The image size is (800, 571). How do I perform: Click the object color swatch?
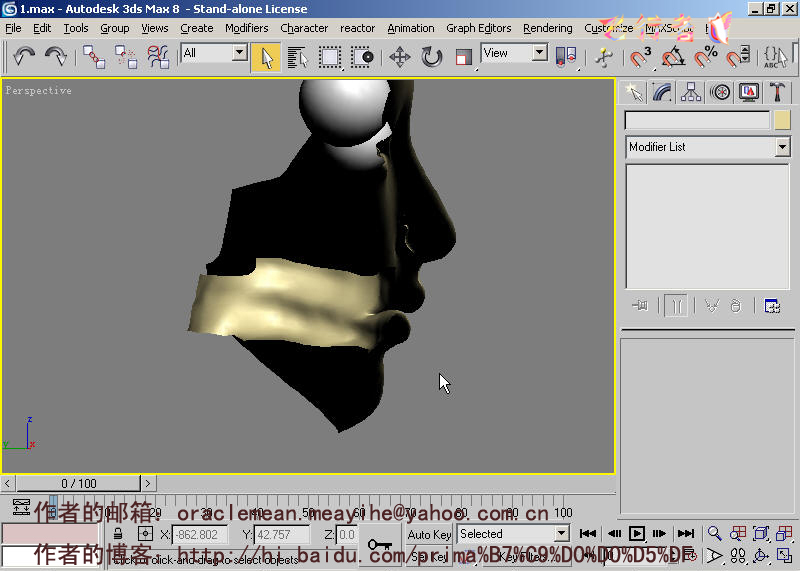[x=782, y=120]
